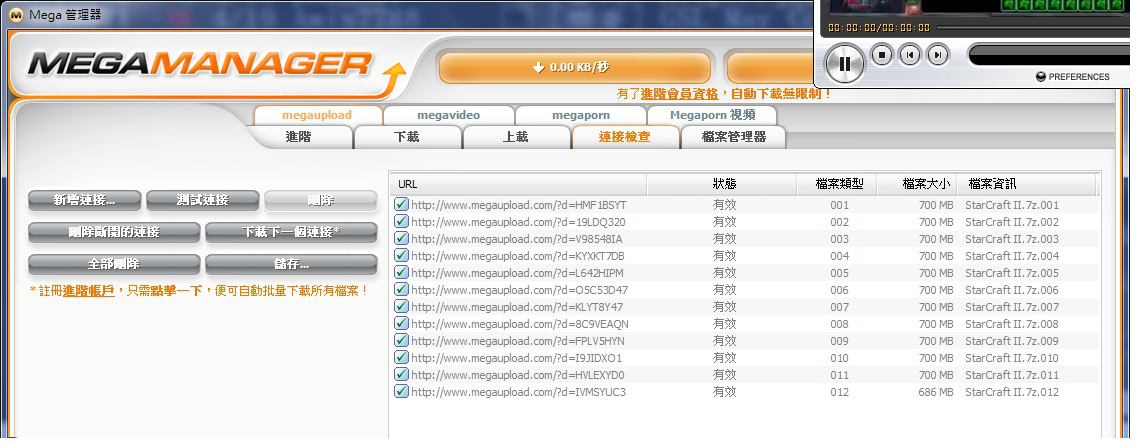Screen dimensions: 1136x446
Task: Uncheck the IVMSYUC3 link checkbox
Action: pyautogui.click(x=401, y=392)
